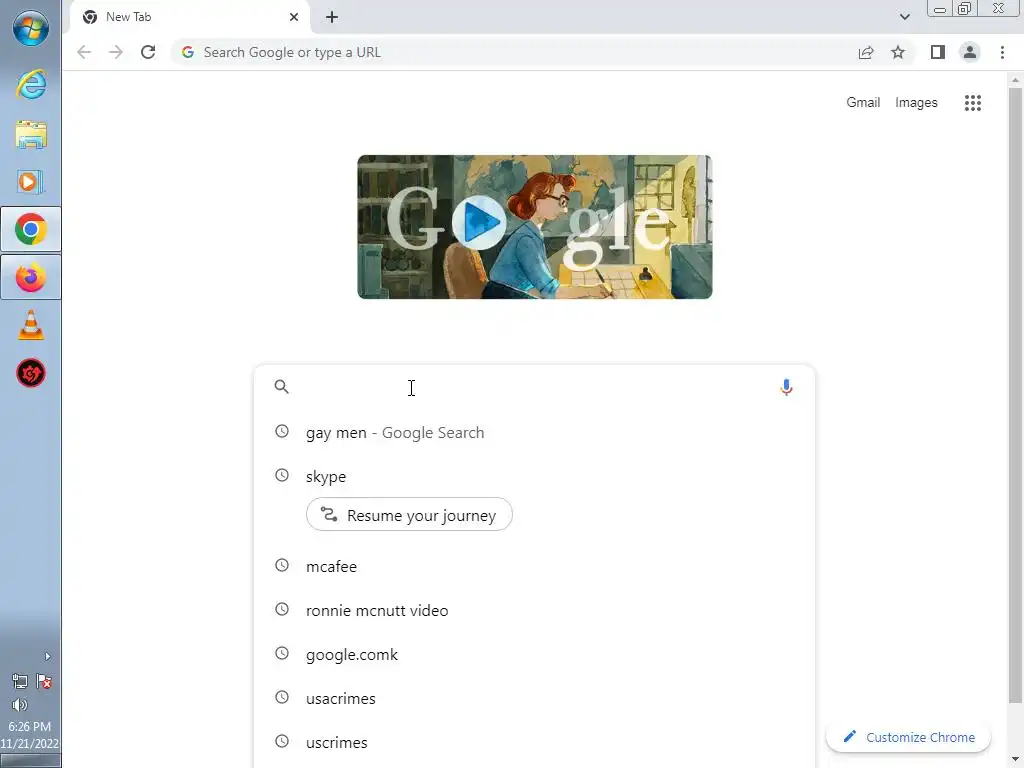Open the Chrome profile avatar

click(970, 52)
